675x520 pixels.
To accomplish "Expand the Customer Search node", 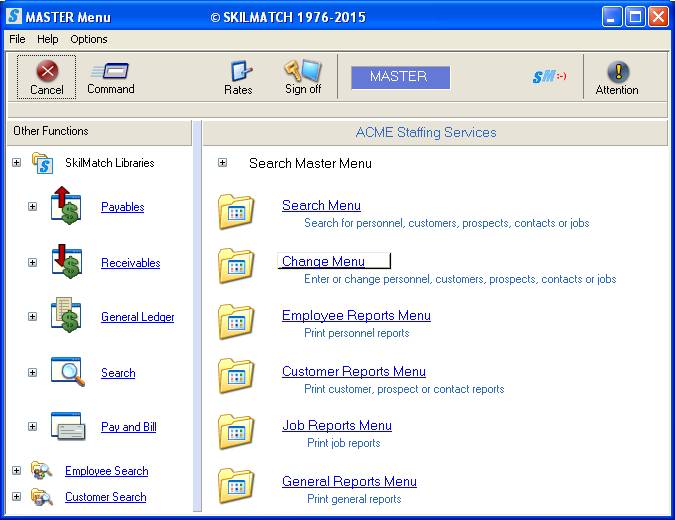I will pos(16,496).
